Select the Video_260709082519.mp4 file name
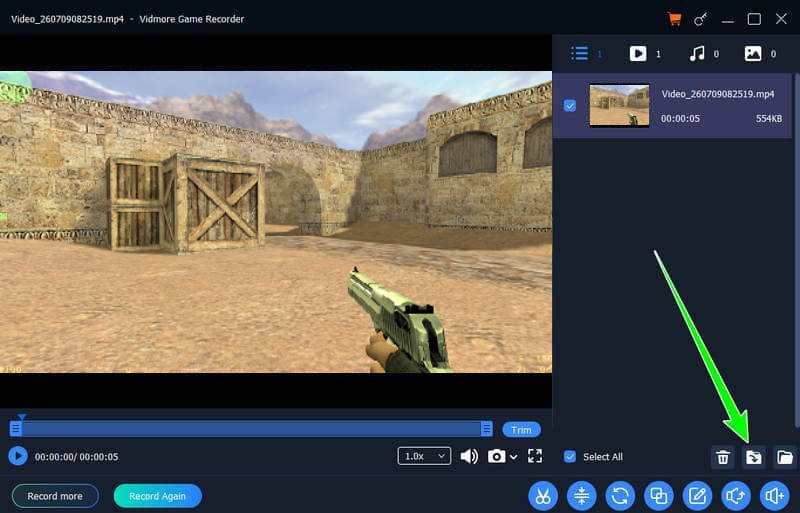 click(x=718, y=94)
